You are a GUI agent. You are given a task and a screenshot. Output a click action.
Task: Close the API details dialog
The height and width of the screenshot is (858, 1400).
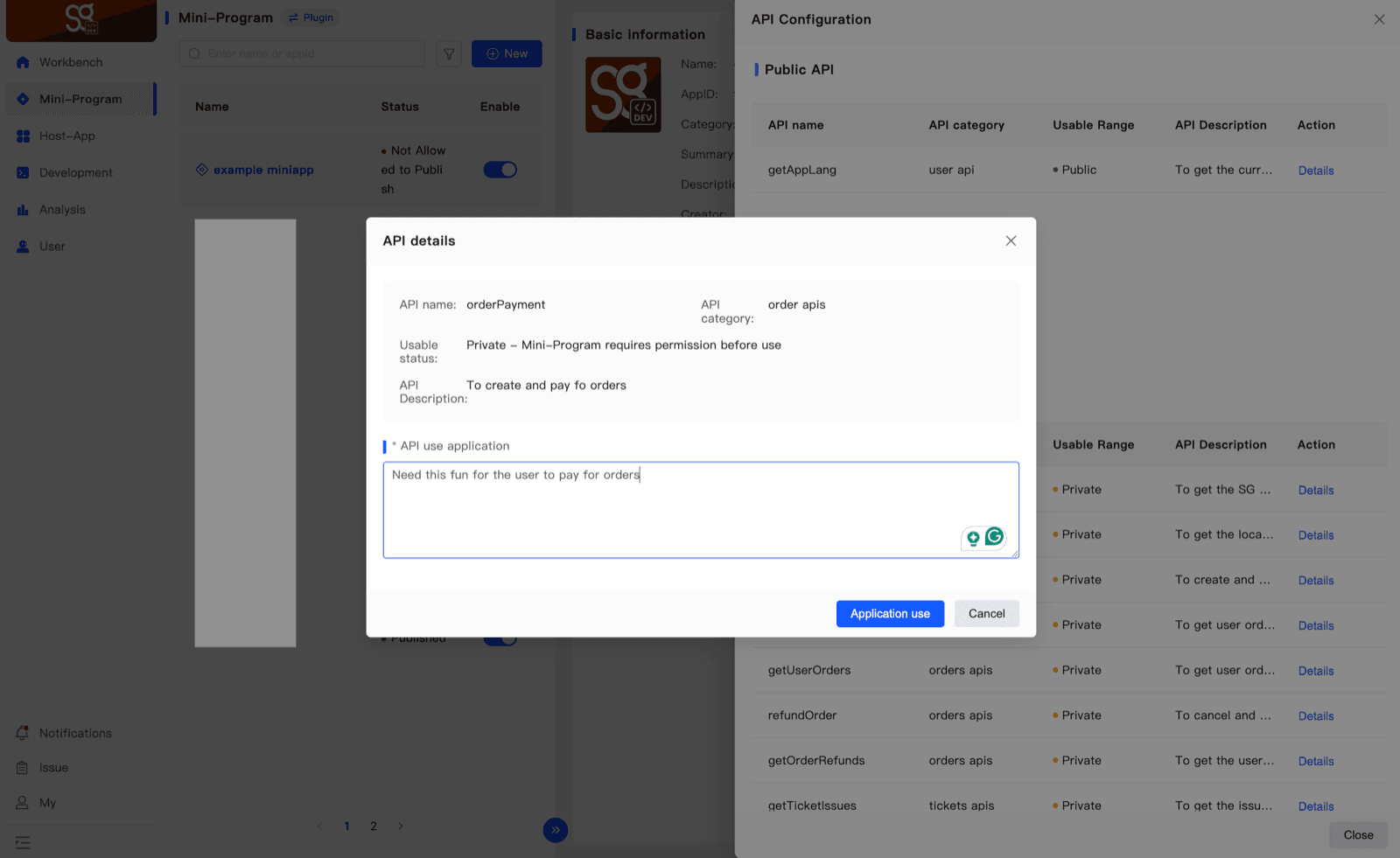pyautogui.click(x=1011, y=241)
